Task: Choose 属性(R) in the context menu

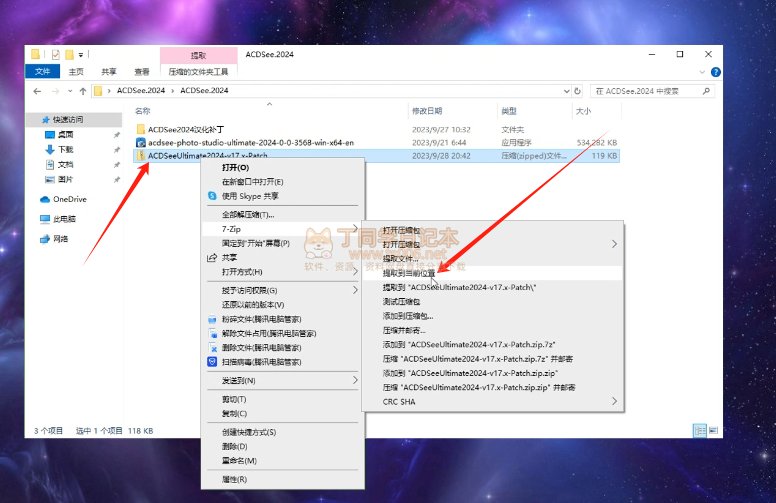Action: pos(283,479)
